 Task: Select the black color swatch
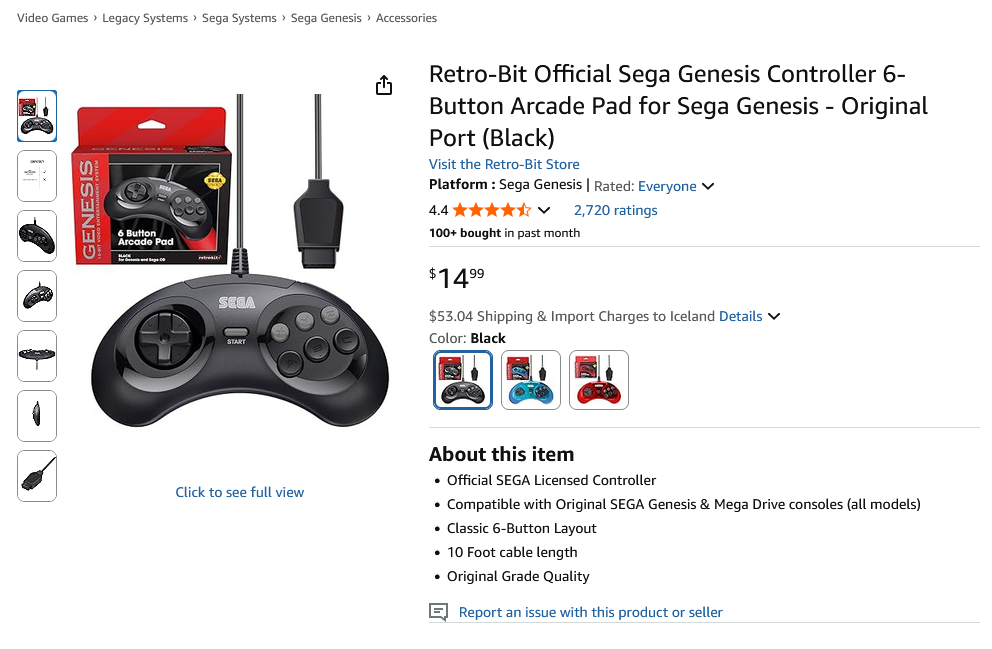(x=463, y=380)
